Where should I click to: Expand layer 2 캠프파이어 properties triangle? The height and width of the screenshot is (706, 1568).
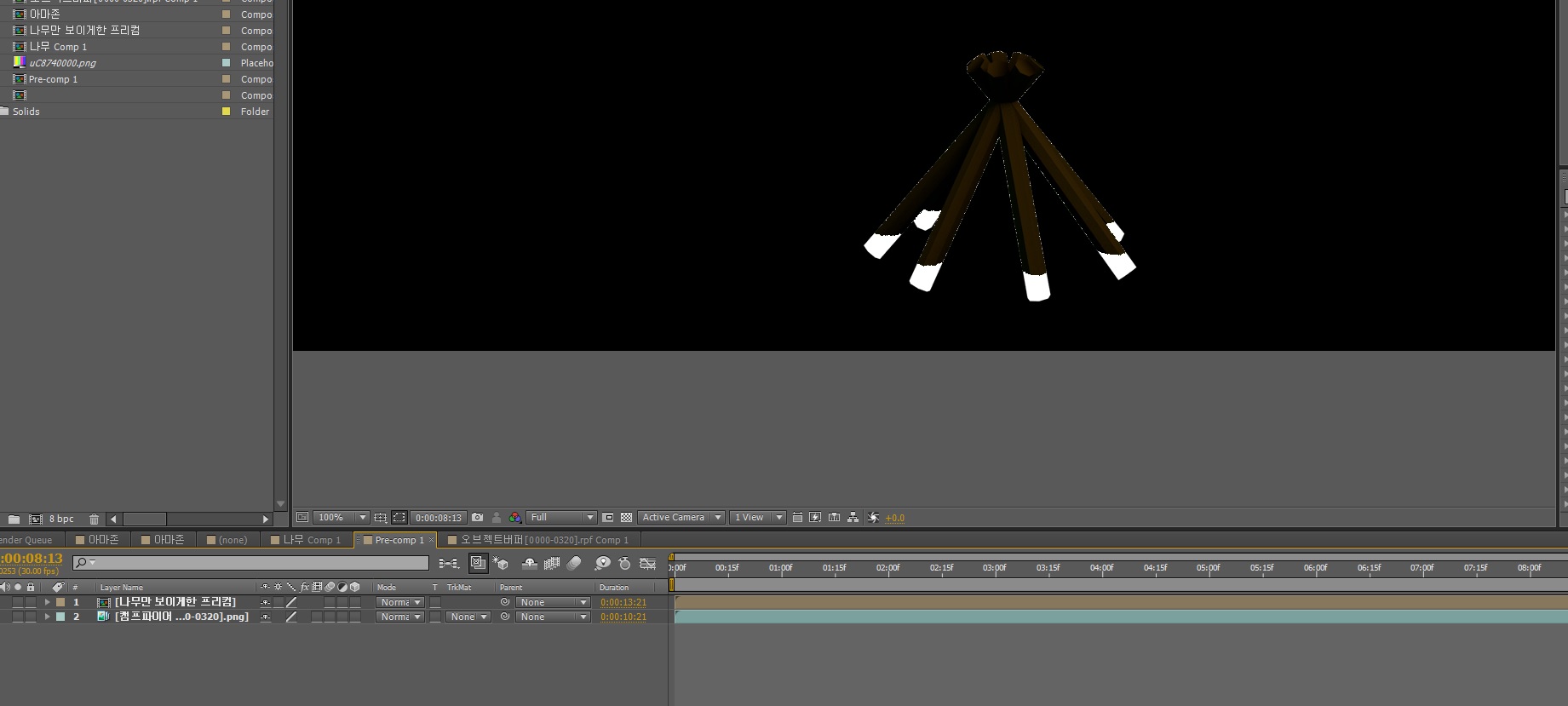pyautogui.click(x=47, y=617)
